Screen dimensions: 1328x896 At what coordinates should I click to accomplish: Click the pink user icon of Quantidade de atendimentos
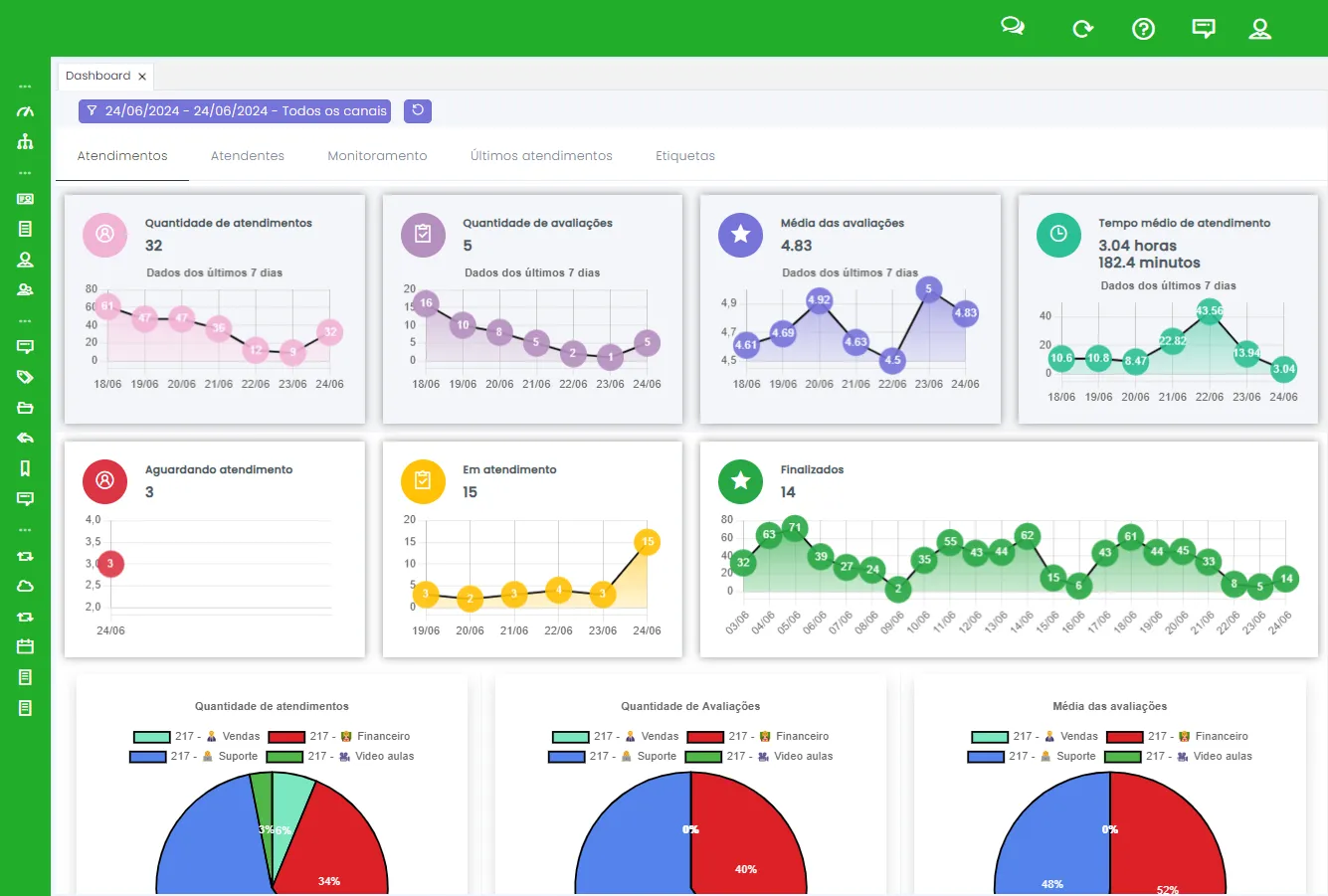pyautogui.click(x=104, y=235)
